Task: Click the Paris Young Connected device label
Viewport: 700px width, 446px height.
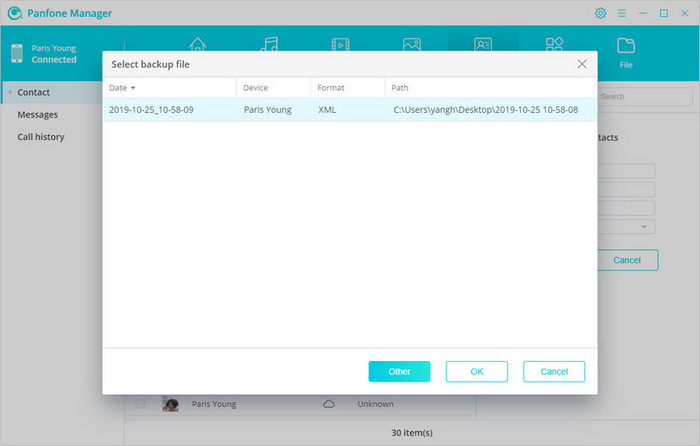Action: tap(54, 54)
